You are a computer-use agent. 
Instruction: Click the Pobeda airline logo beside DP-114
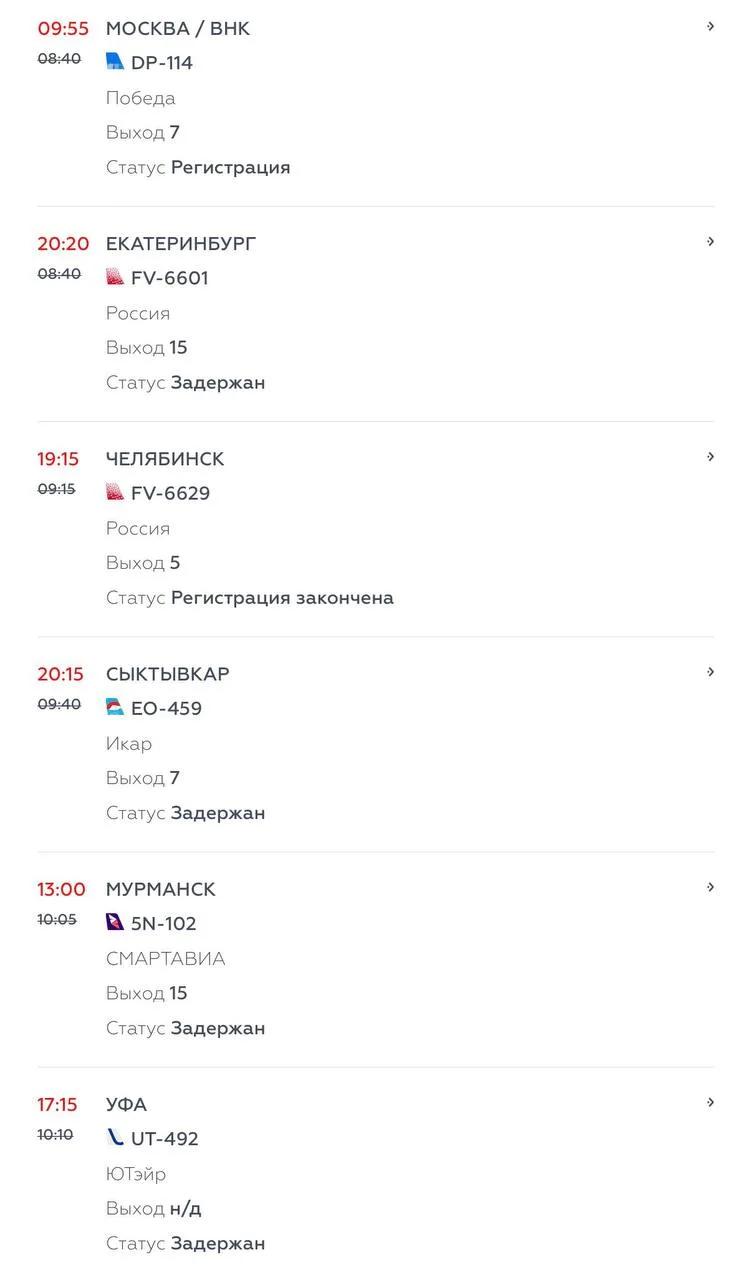coord(115,62)
